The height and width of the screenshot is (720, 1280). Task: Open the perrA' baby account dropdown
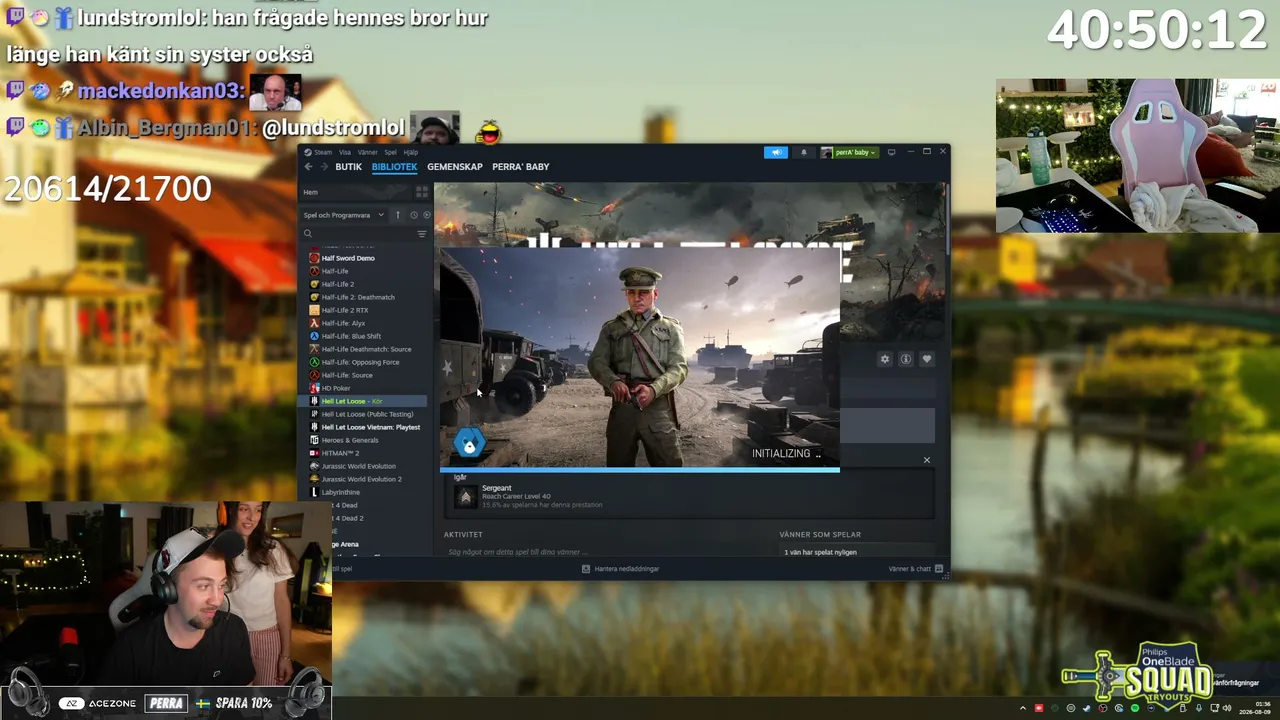pos(849,152)
